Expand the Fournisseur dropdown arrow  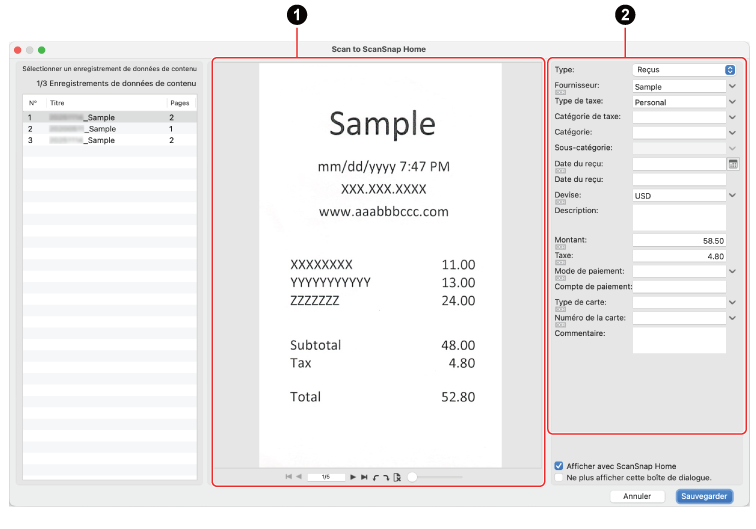click(x=733, y=86)
